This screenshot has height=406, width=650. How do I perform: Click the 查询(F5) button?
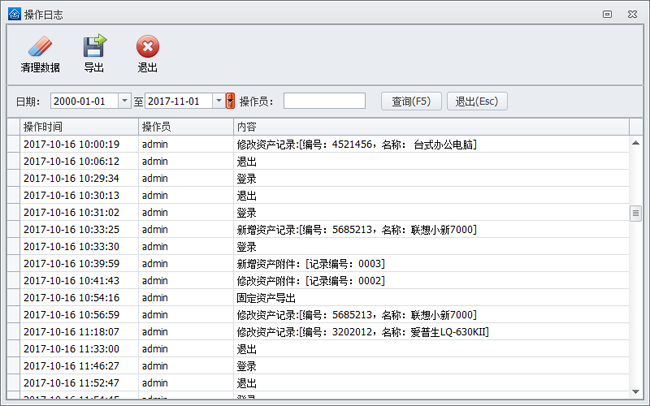[410, 101]
